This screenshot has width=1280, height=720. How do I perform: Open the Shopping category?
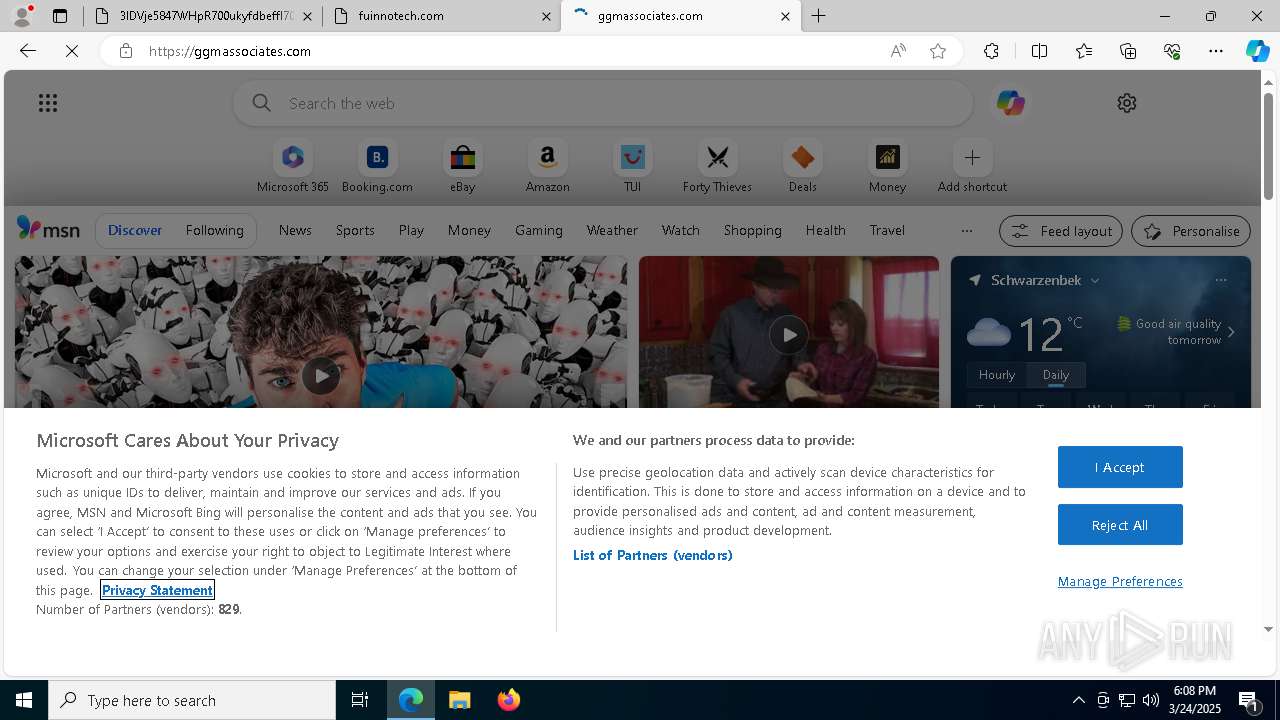pyautogui.click(x=753, y=230)
